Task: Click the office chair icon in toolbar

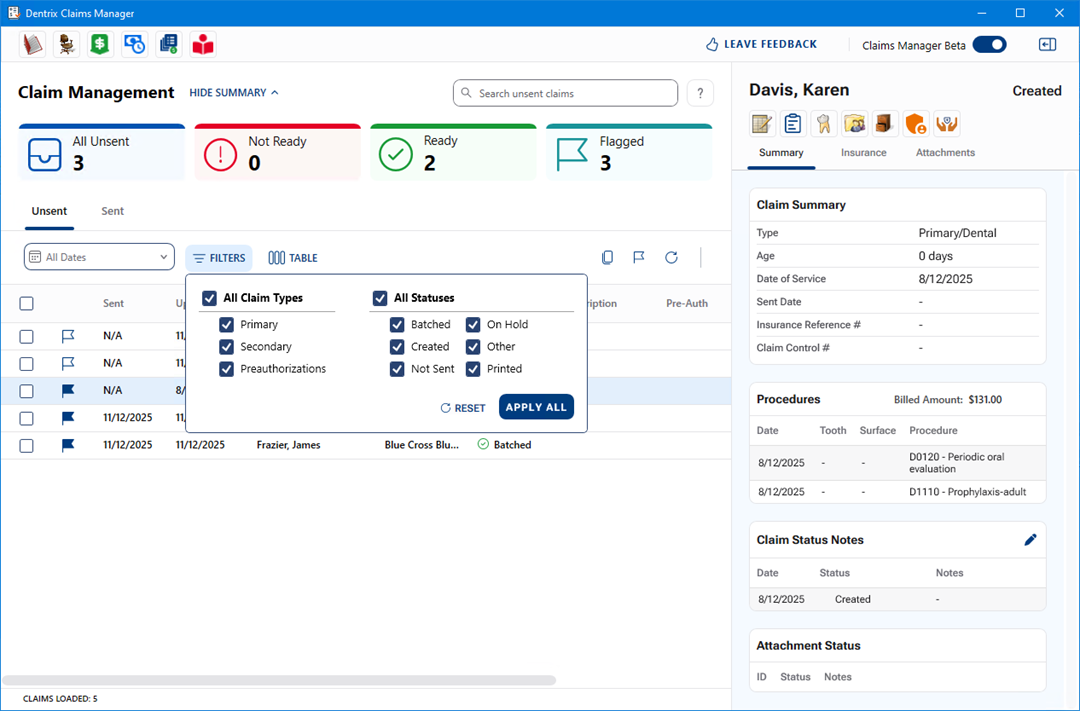Action: click(66, 44)
